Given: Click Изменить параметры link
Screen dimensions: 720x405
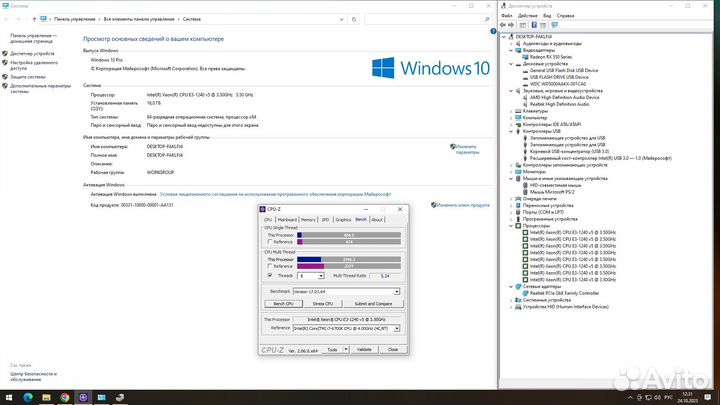Looking at the screenshot, I should click(x=467, y=149).
